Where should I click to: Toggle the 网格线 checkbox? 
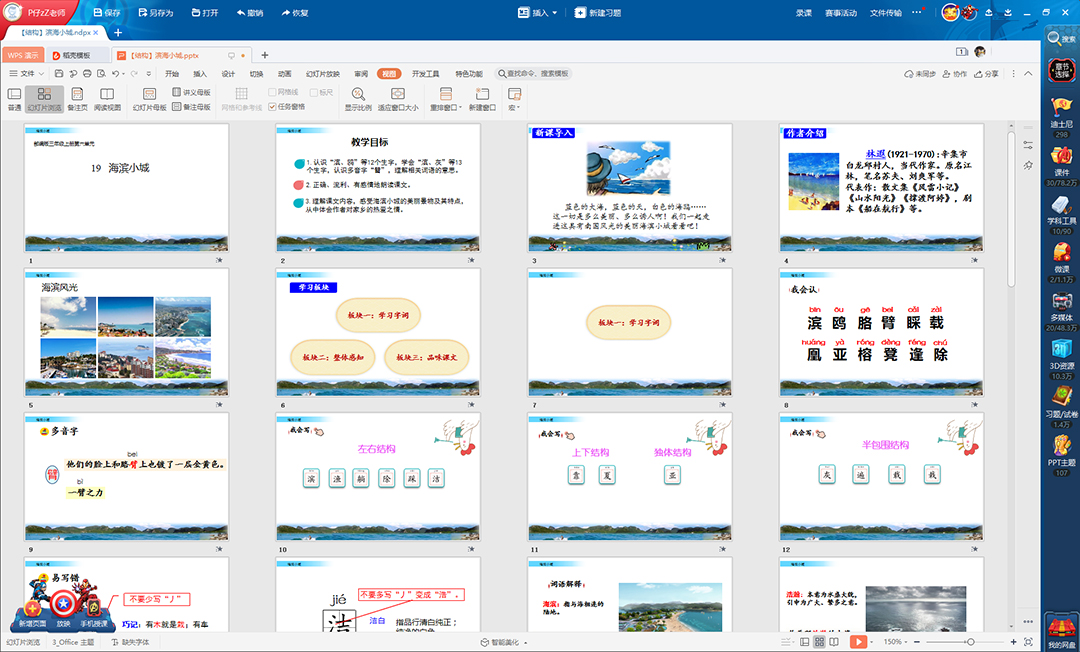[x=273, y=92]
